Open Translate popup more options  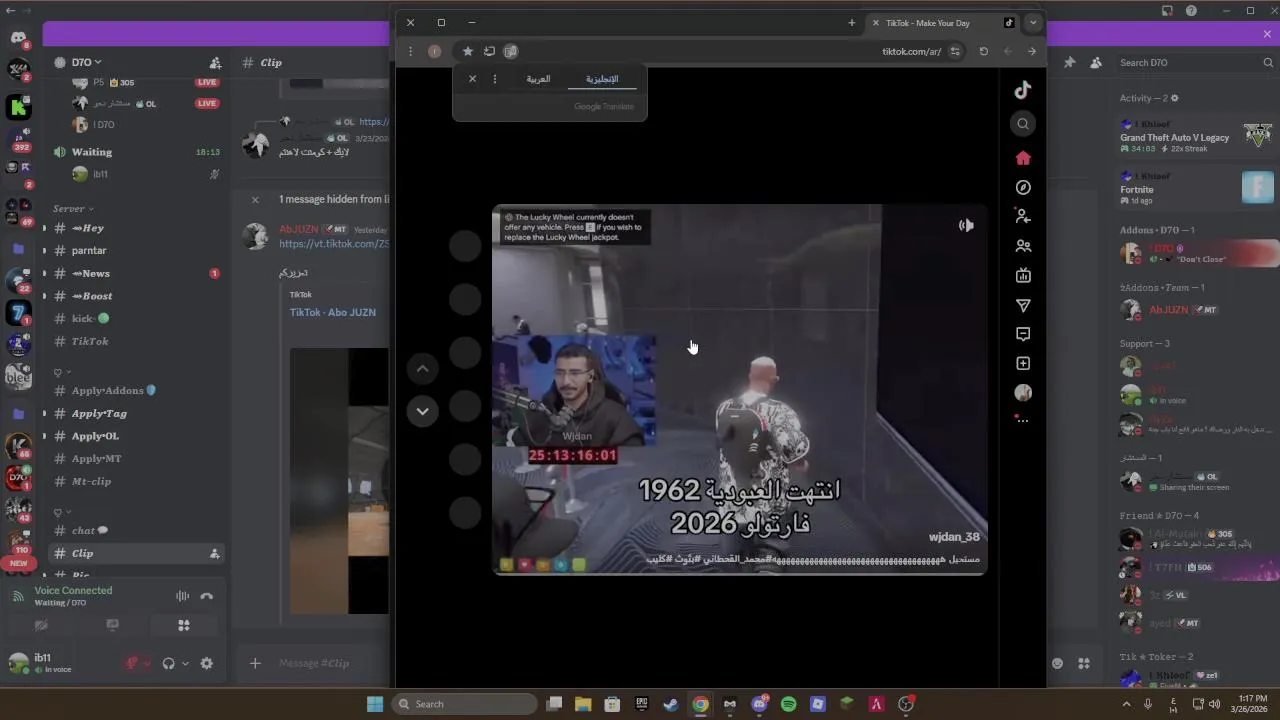pyautogui.click(x=494, y=79)
